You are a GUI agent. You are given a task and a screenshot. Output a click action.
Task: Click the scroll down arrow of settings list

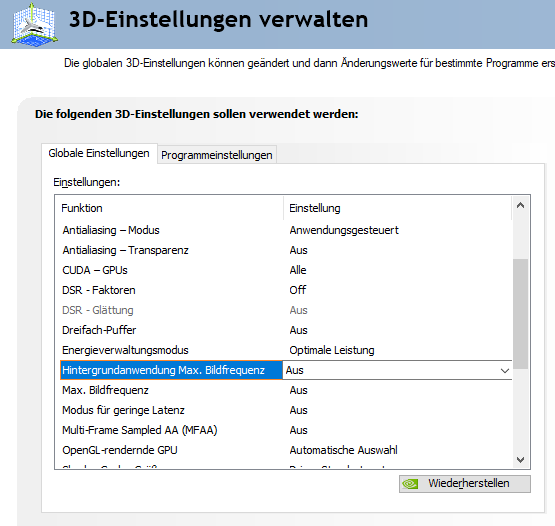tap(520, 459)
